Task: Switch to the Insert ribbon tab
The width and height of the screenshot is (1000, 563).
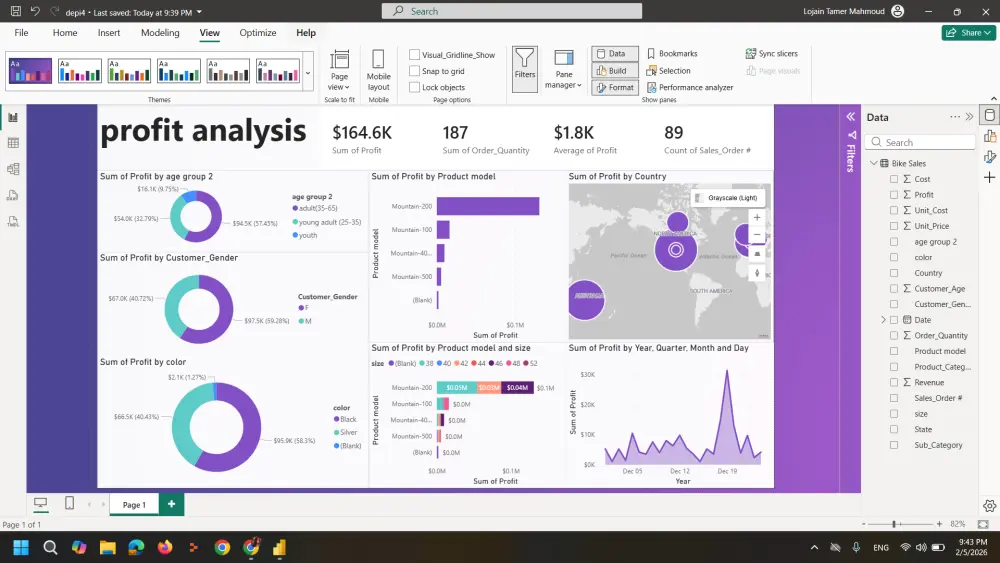Action: tap(108, 33)
